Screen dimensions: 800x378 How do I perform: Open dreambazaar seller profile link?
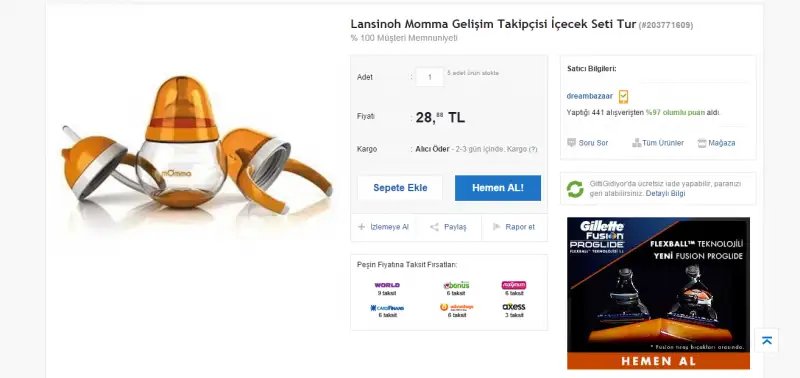pos(589,96)
